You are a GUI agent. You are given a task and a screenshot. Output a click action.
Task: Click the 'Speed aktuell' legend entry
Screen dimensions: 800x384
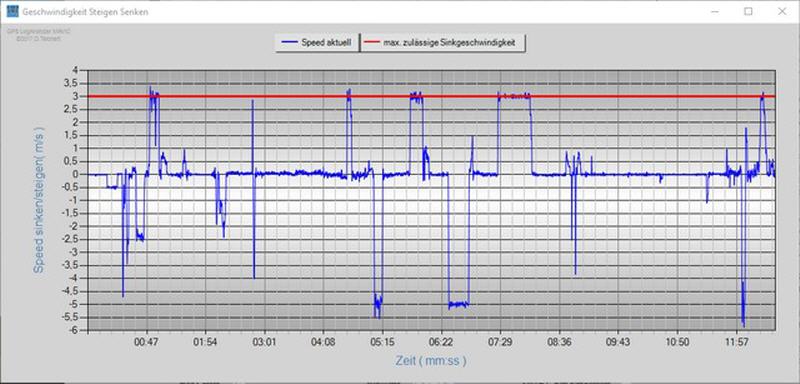[317, 43]
